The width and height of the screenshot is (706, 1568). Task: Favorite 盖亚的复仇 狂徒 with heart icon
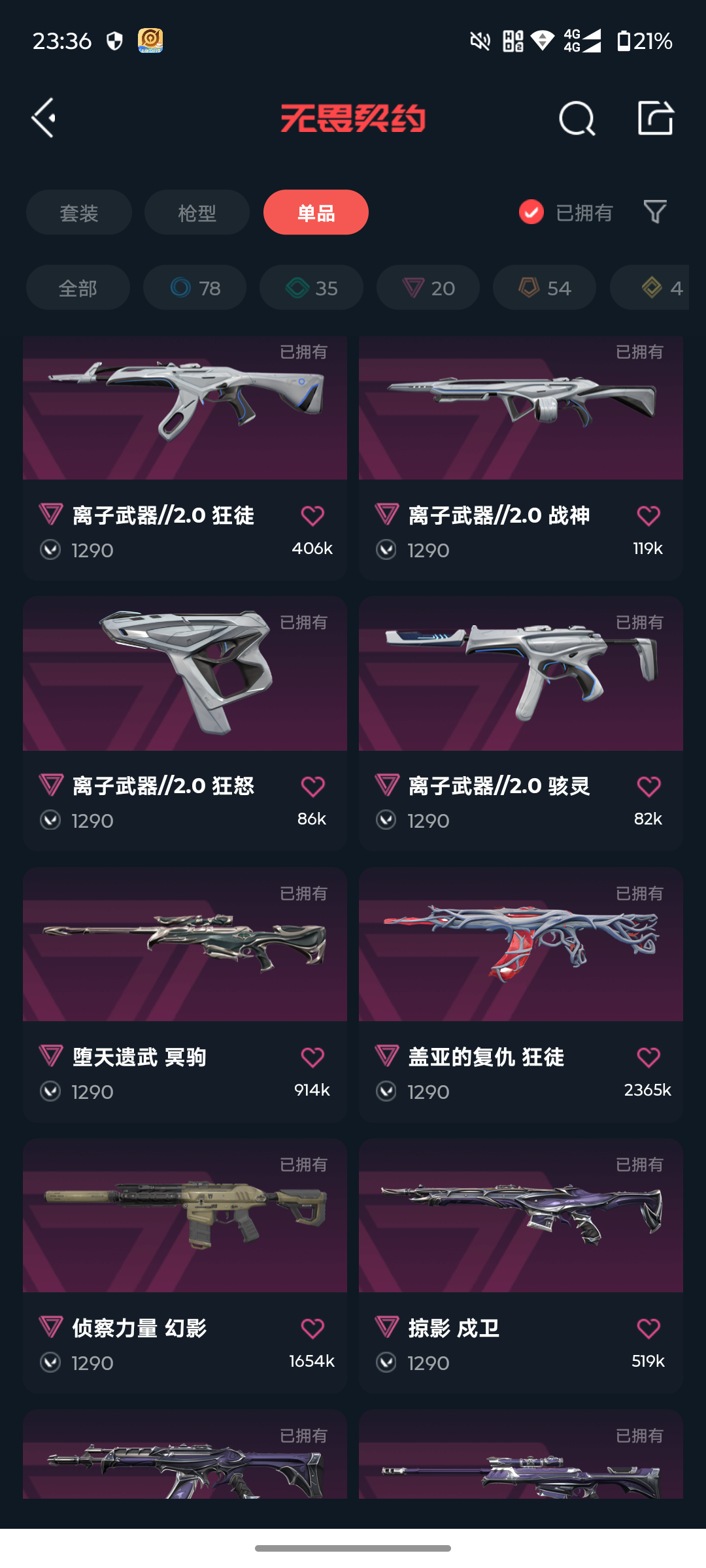(x=648, y=1057)
